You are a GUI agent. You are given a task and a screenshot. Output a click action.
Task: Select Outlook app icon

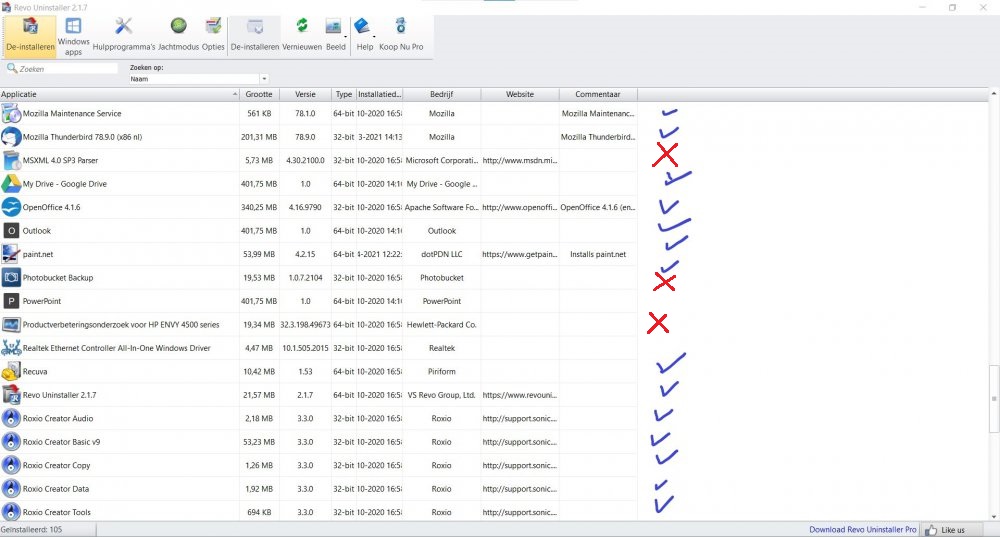11,231
